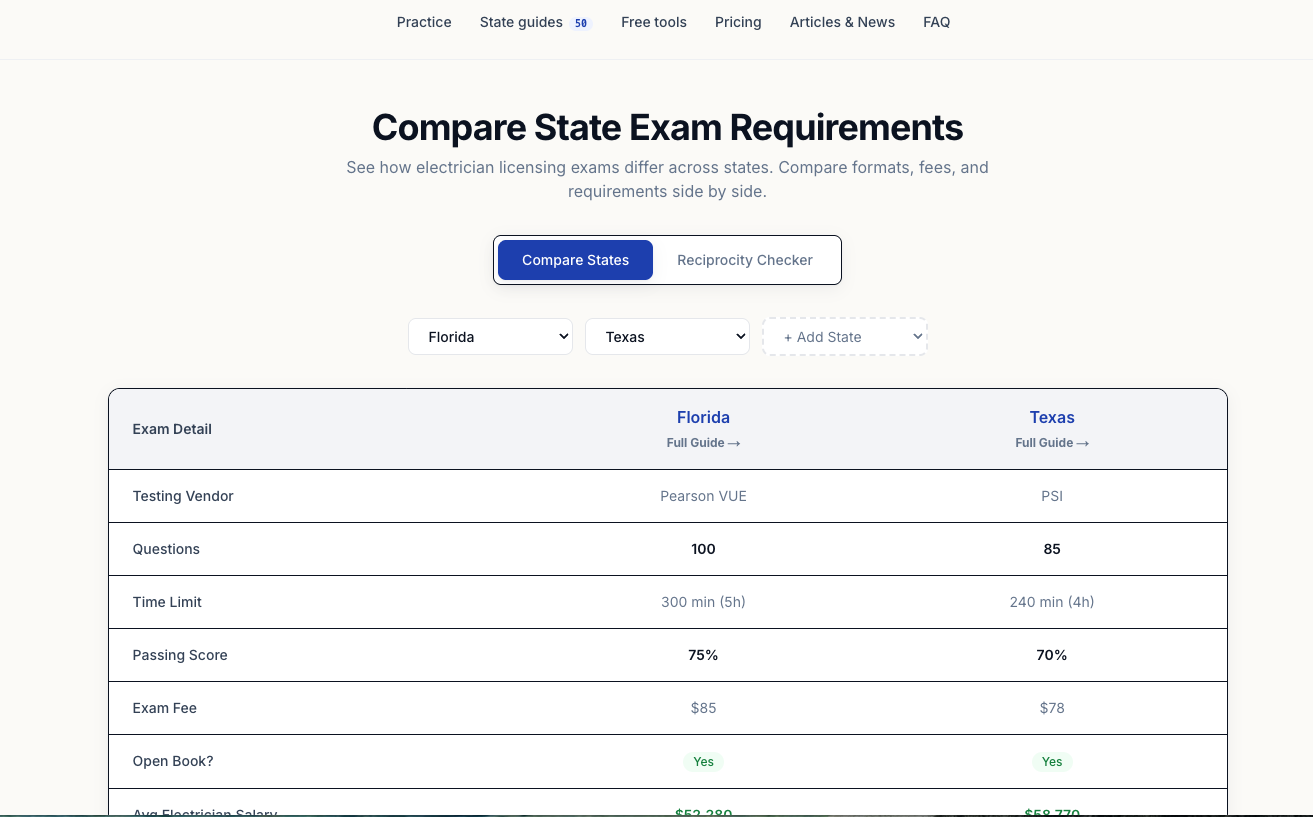Click the Testing Vendor row label
1313x817 pixels.
tap(183, 496)
